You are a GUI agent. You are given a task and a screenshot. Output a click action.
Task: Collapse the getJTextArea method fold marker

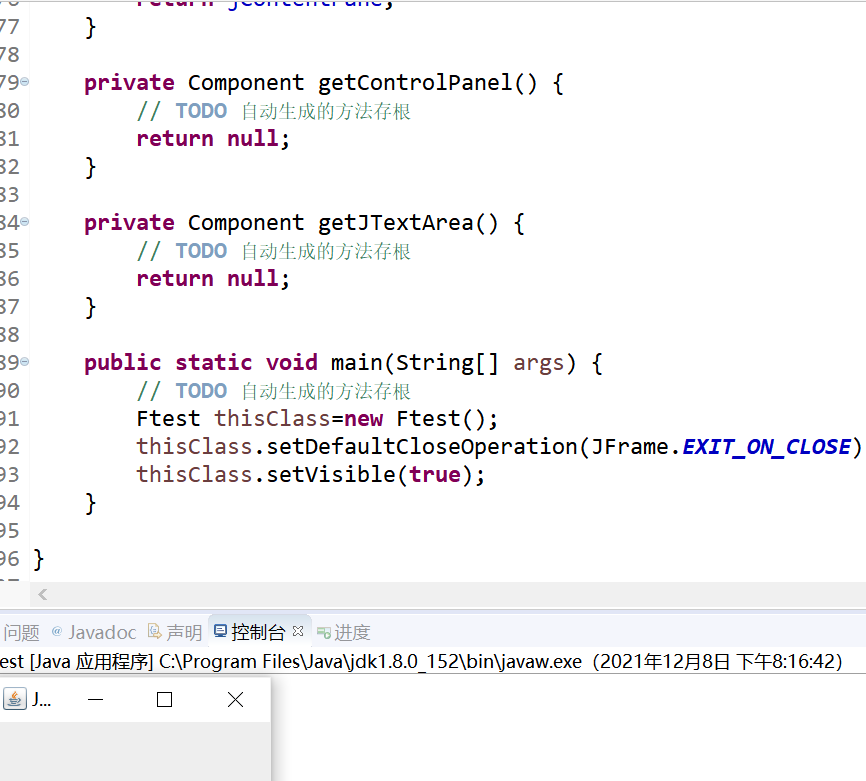click(25, 222)
